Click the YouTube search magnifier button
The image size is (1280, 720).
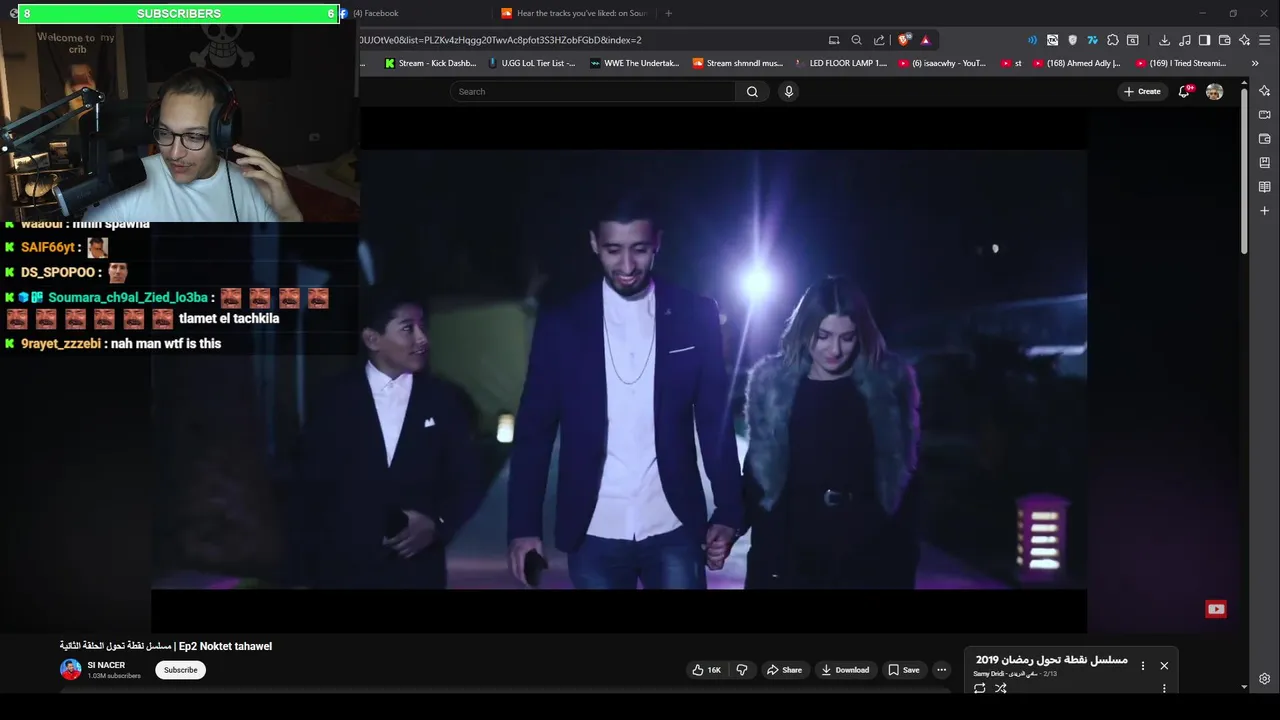(x=752, y=91)
